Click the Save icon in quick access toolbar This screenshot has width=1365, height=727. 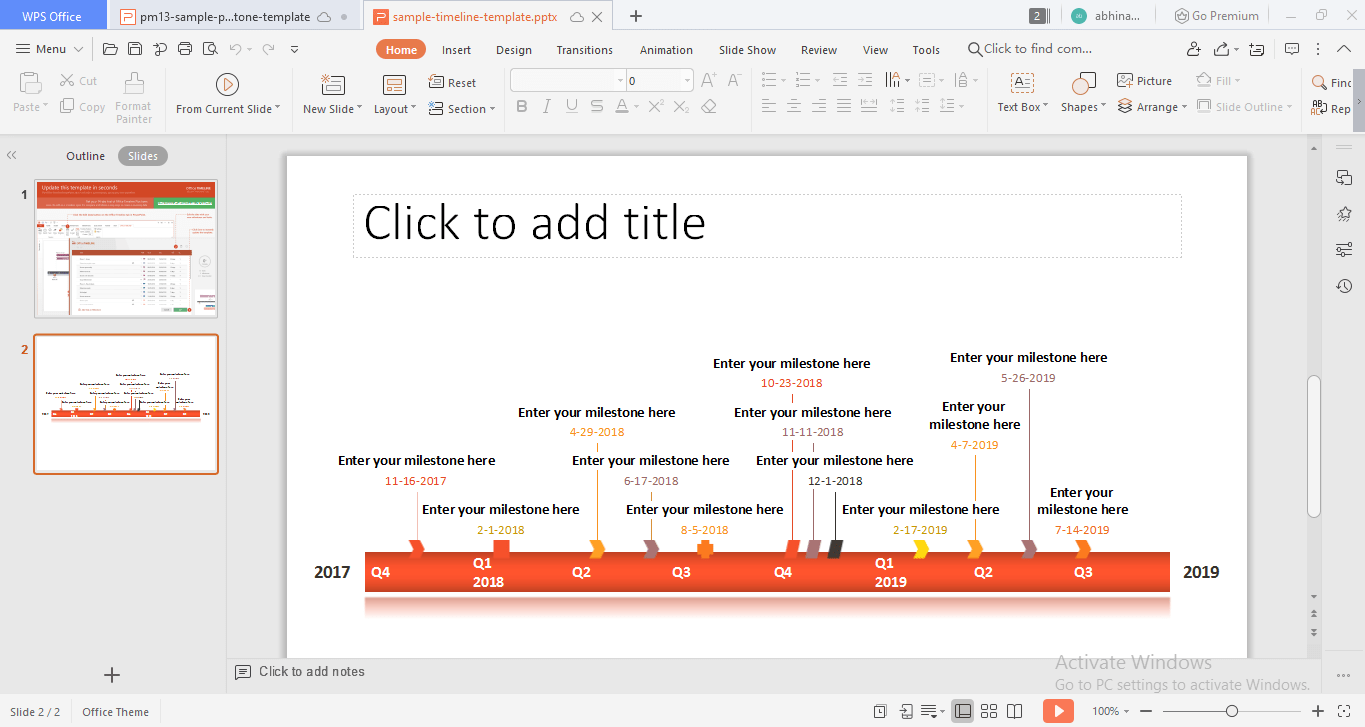pyautogui.click(x=134, y=49)
